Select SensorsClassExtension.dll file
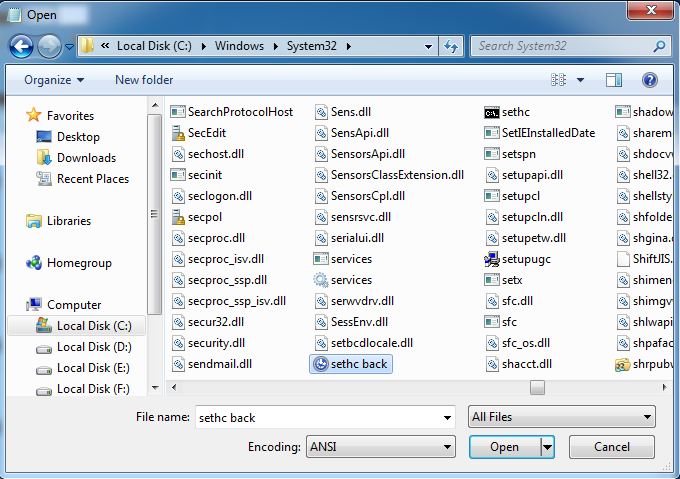 [389, 175]
